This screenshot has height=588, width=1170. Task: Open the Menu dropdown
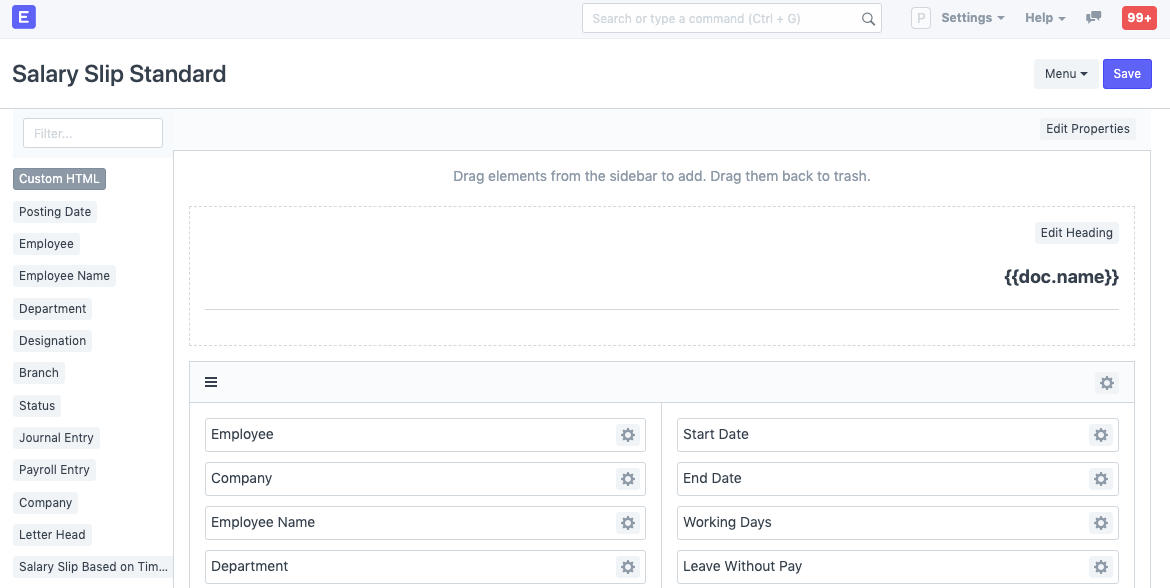(x=1066, y=73)
